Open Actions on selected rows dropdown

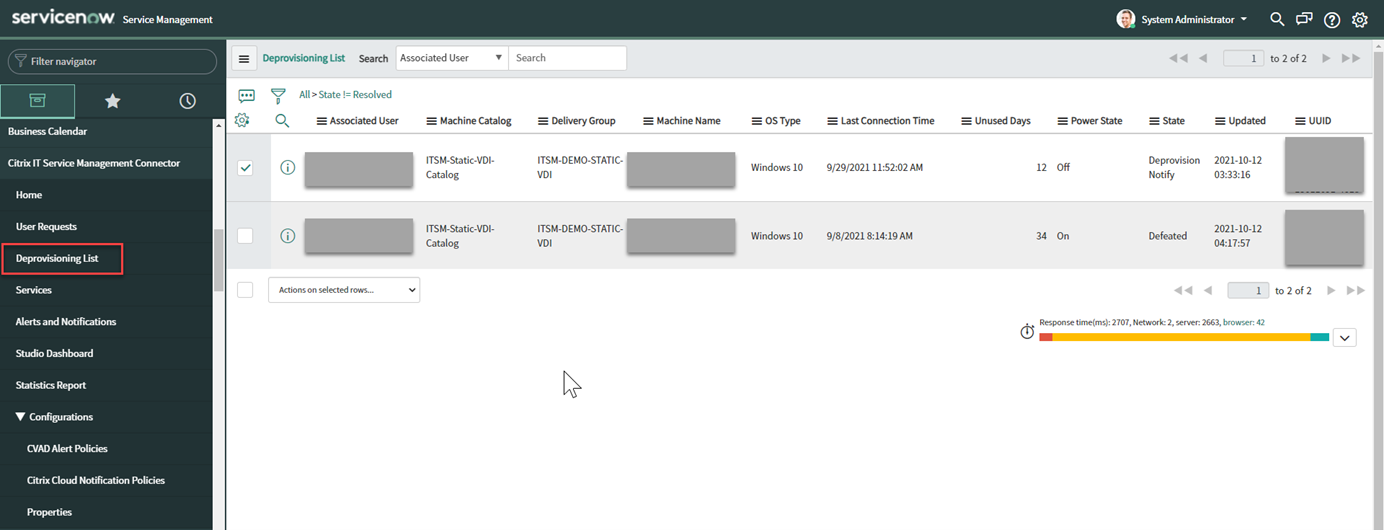(344, 290)
